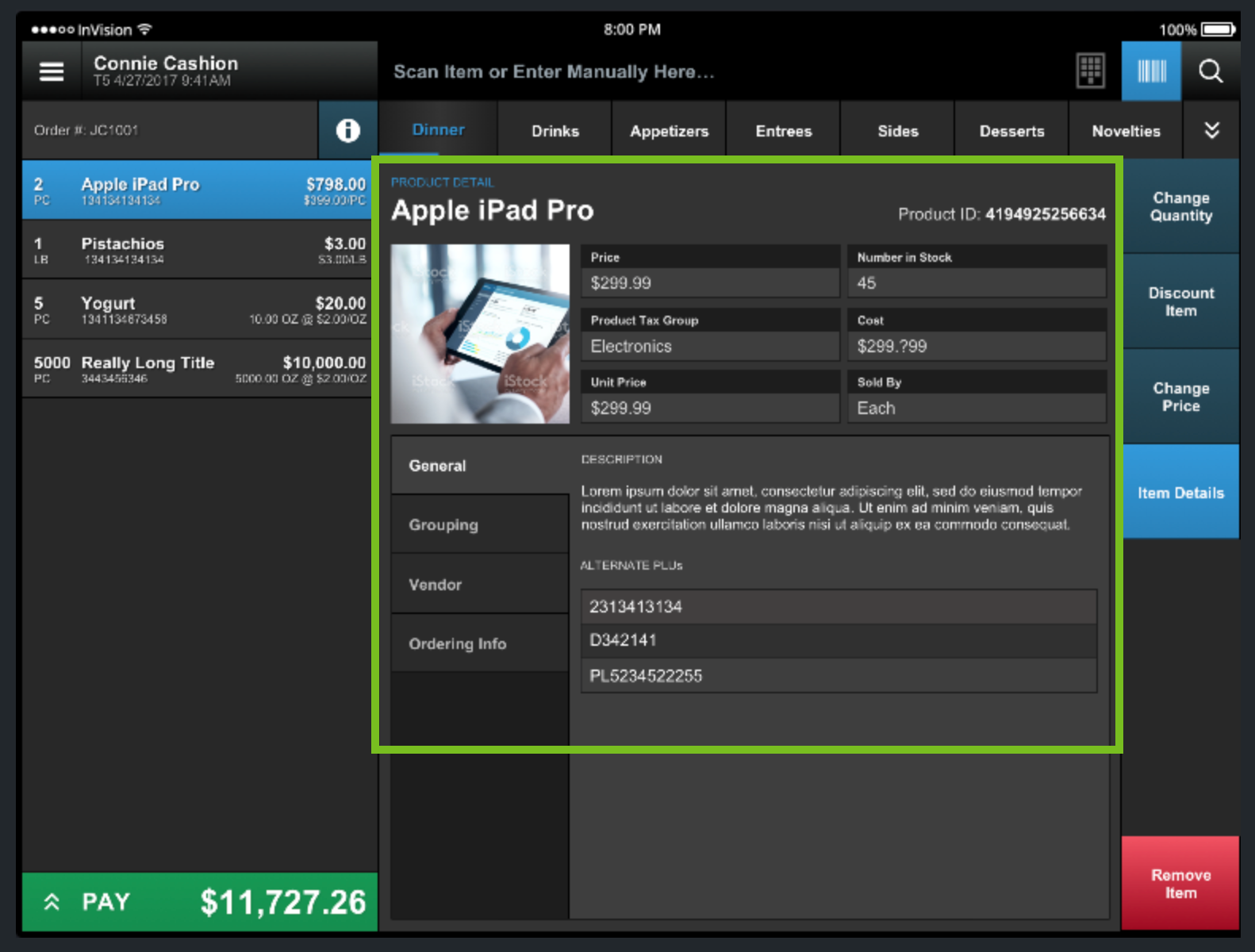Click the Cost field value
This screenshot has width=1255, height=952.
(x=977, y=346)
